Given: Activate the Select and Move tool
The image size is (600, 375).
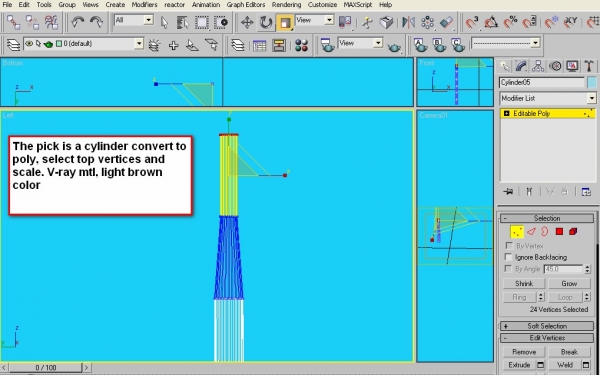Looking at the screenshot, I should coord(247,23).
